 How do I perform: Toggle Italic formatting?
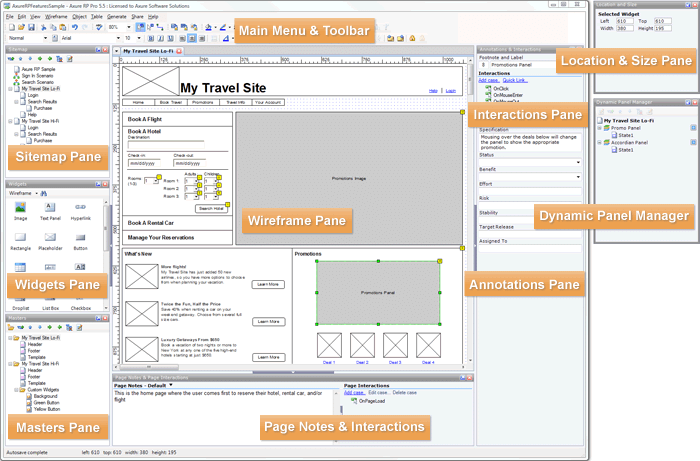click(161, 38)
